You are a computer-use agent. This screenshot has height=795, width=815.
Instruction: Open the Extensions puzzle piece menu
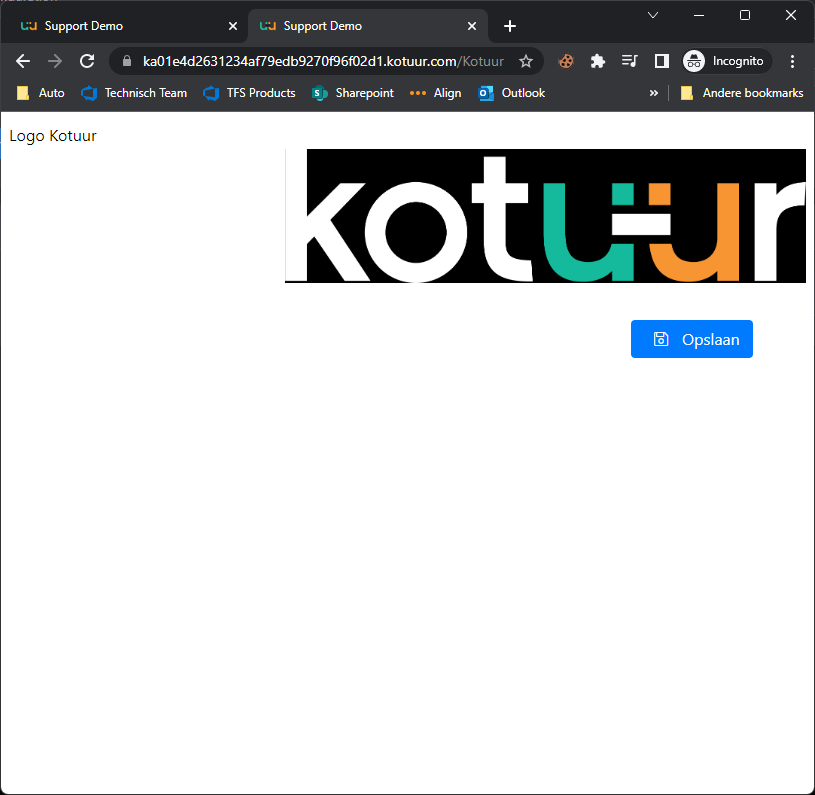click(x=598, y=61)
